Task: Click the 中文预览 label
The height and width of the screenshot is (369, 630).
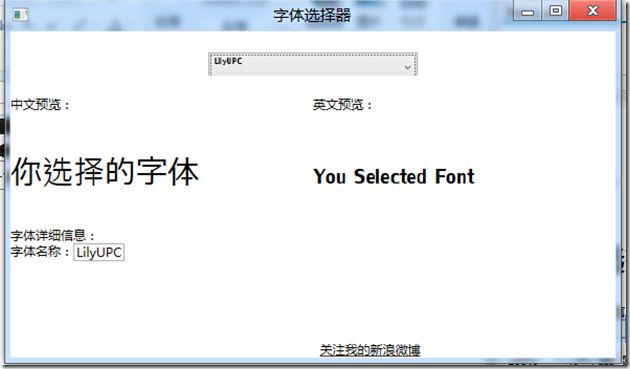Action: (x=40, y=105)
